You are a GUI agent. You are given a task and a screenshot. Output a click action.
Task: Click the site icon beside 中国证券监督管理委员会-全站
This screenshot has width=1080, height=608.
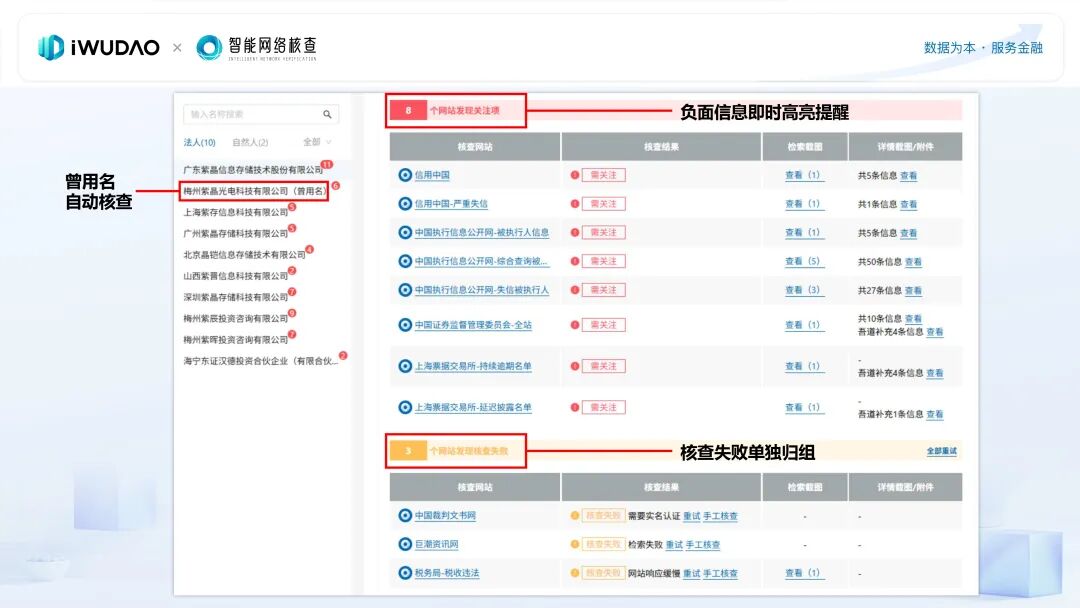(405, 324)
